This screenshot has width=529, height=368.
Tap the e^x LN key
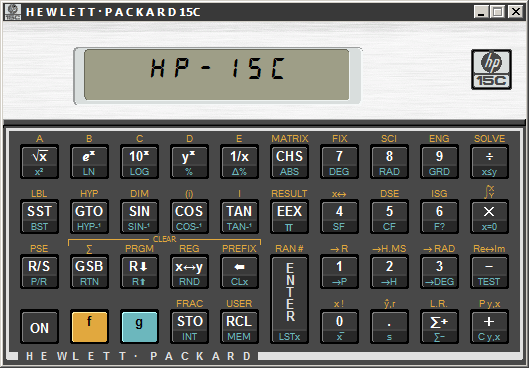click(89, 162)
